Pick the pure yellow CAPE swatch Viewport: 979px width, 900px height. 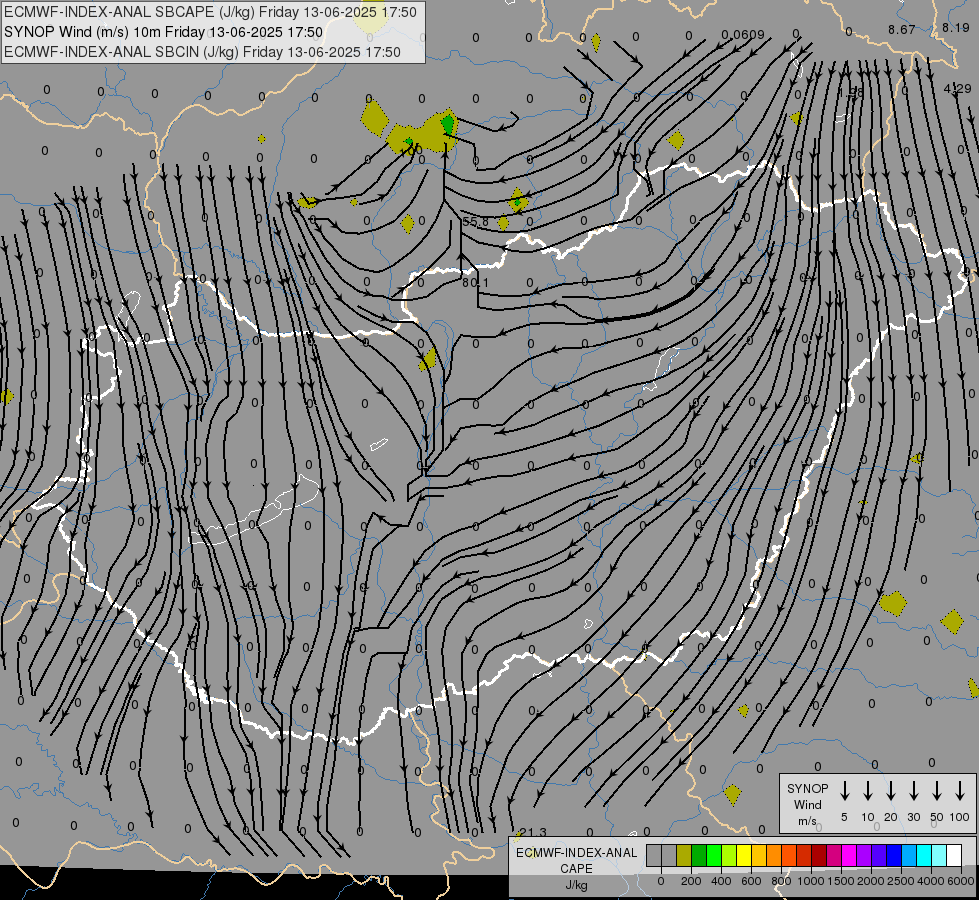click(x=744, y=856)
